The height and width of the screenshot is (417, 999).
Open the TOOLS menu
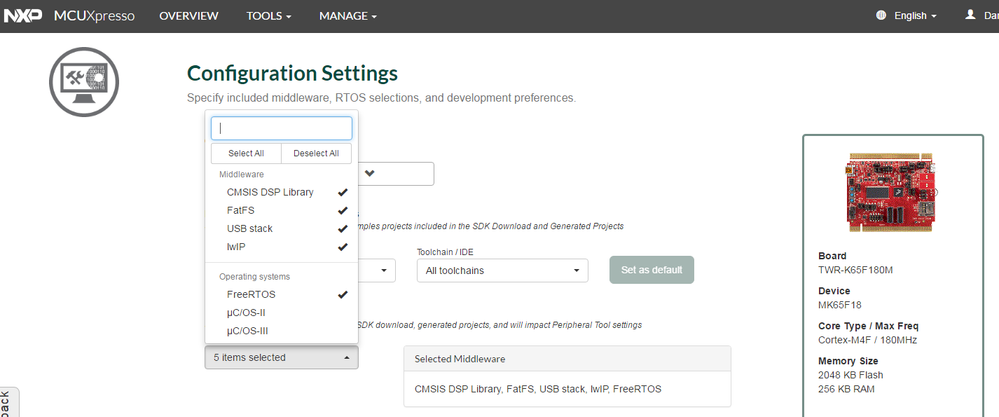[269, 16]
